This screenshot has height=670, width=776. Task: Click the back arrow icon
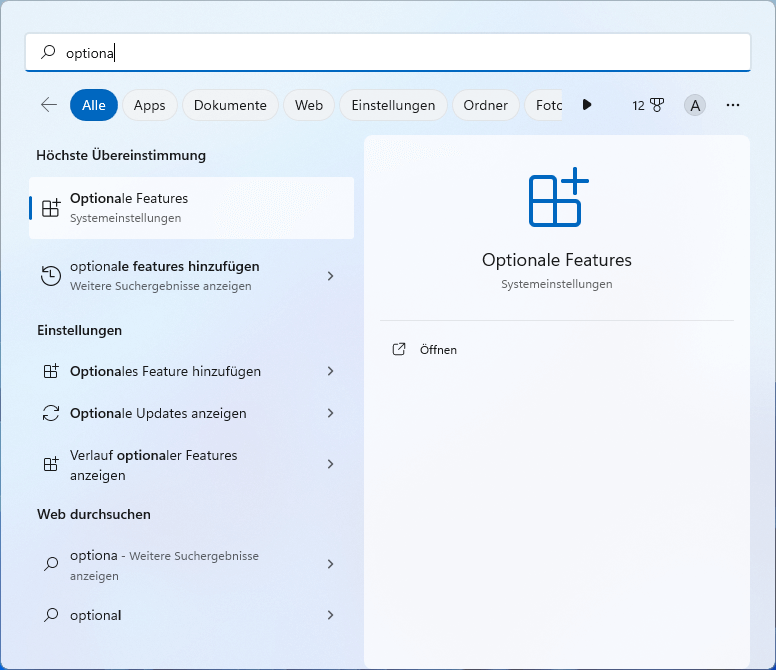click(48, 105)
